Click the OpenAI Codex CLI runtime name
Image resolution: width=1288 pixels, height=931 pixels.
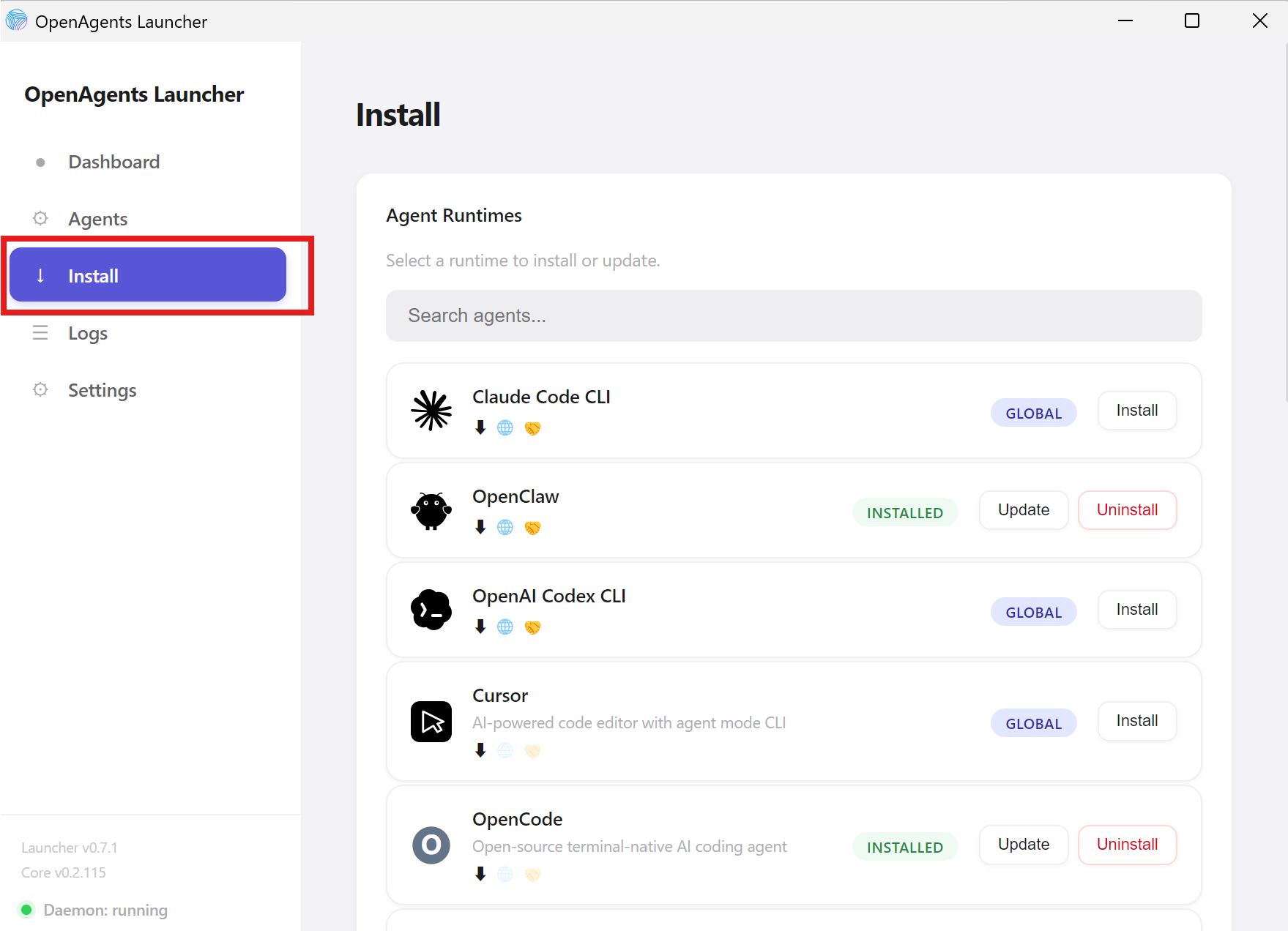click(x=549, y=596)
